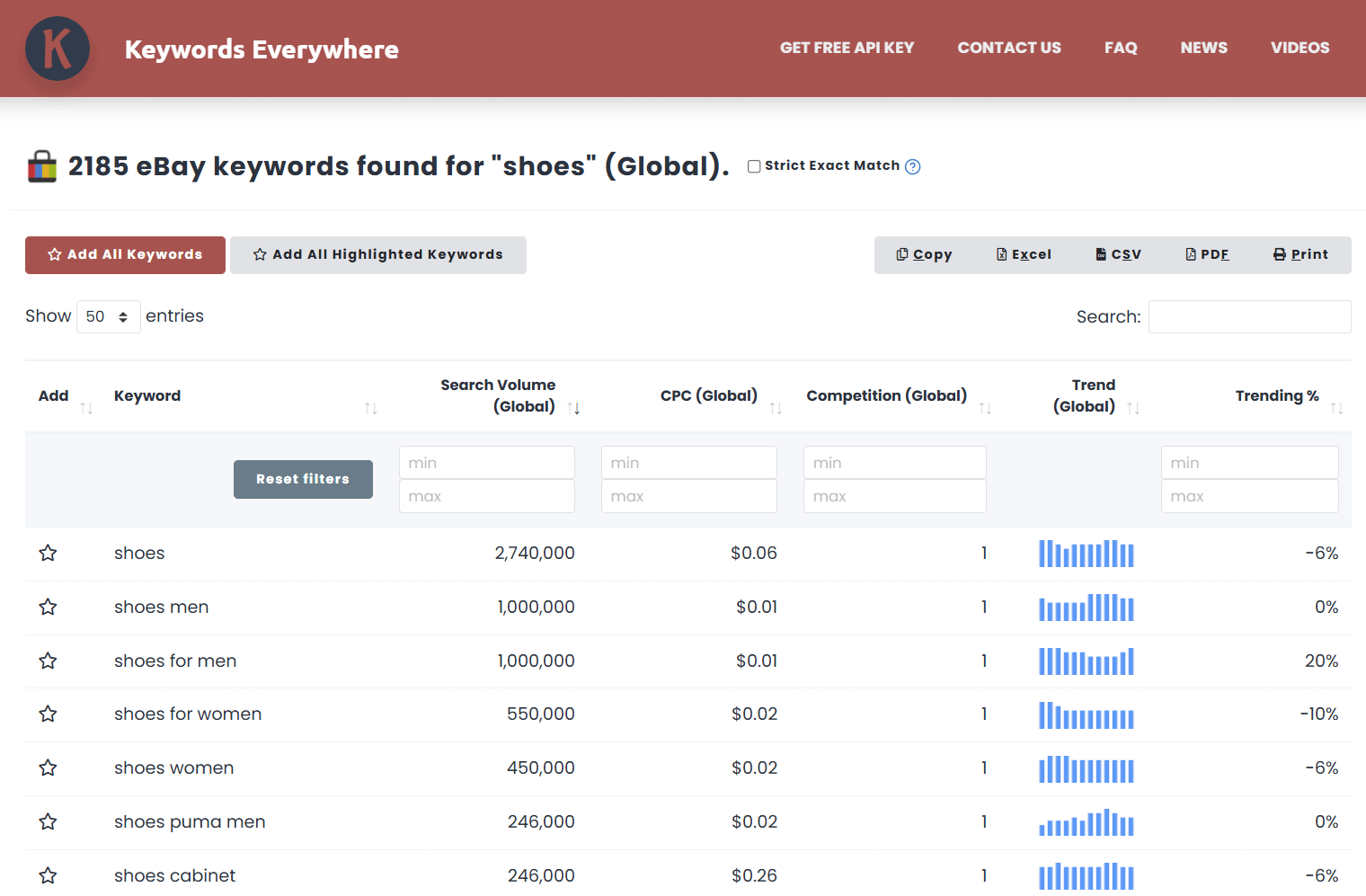
Task: View trend chart for "shoes men"
Action: pyautogui.click(x=1087, y=607)
